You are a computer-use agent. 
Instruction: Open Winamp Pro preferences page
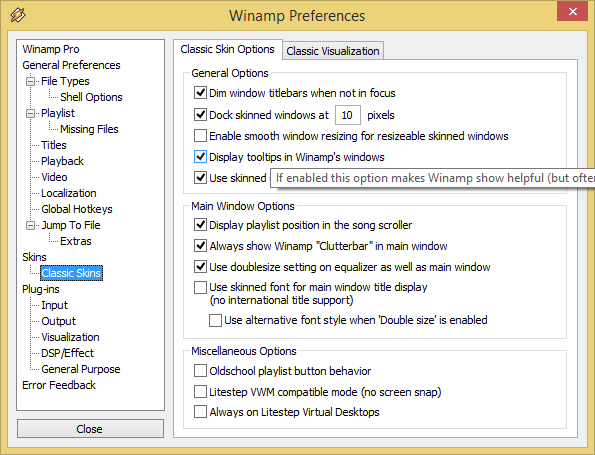(51, 49)
